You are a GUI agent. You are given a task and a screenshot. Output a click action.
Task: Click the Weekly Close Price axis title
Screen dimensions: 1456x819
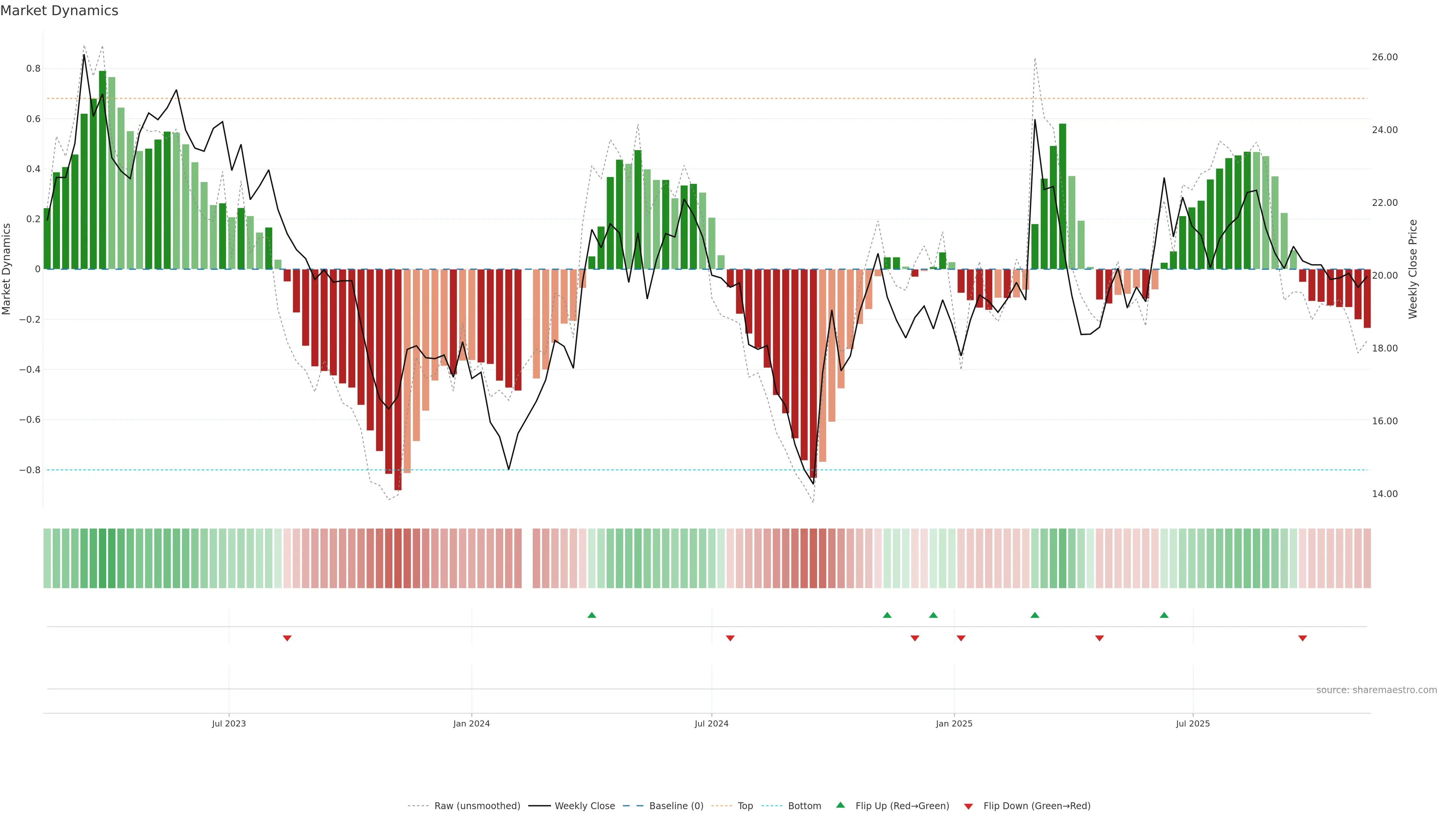coord(1412,269)
